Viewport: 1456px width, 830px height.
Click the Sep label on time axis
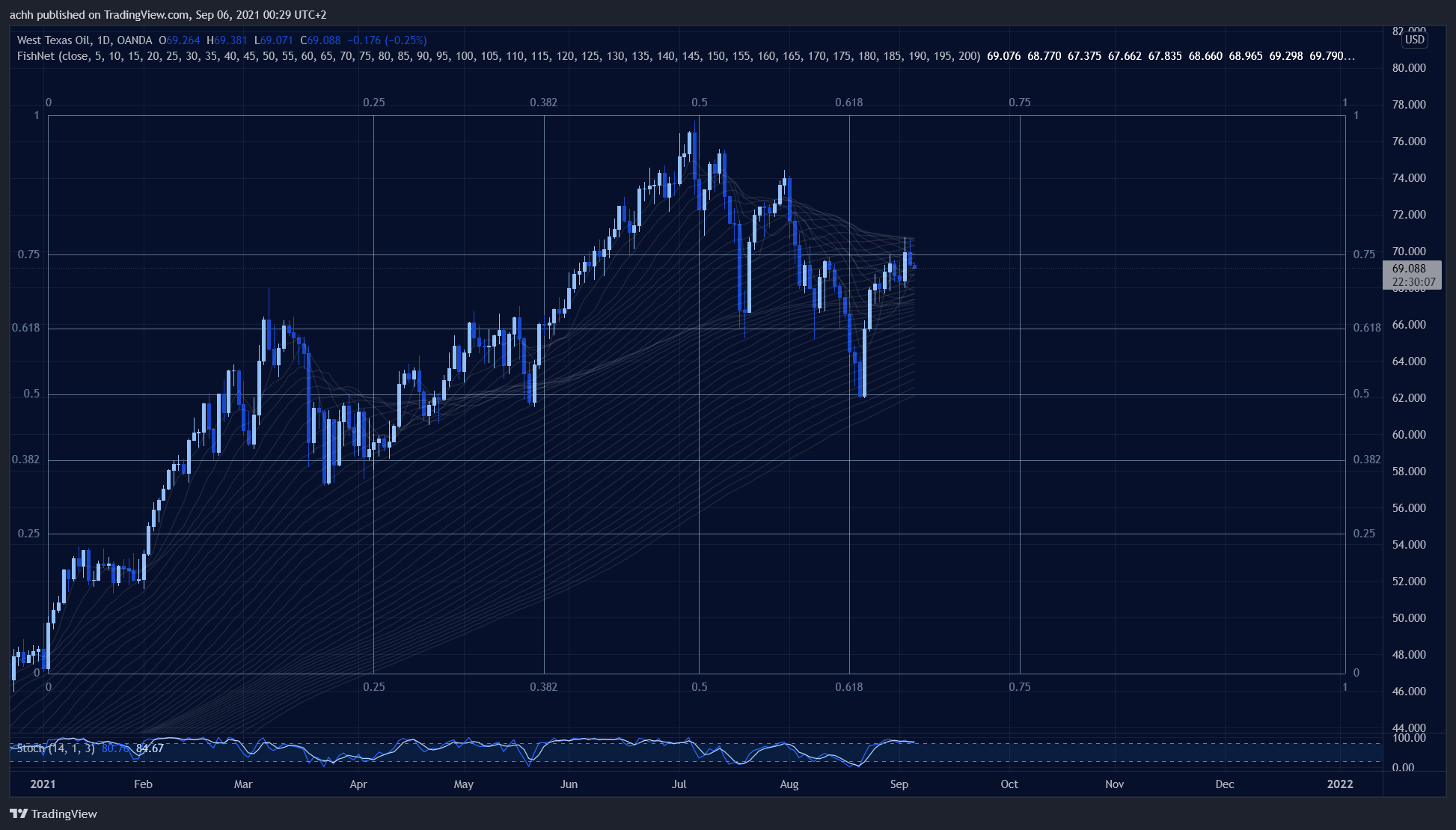[899, 784]
